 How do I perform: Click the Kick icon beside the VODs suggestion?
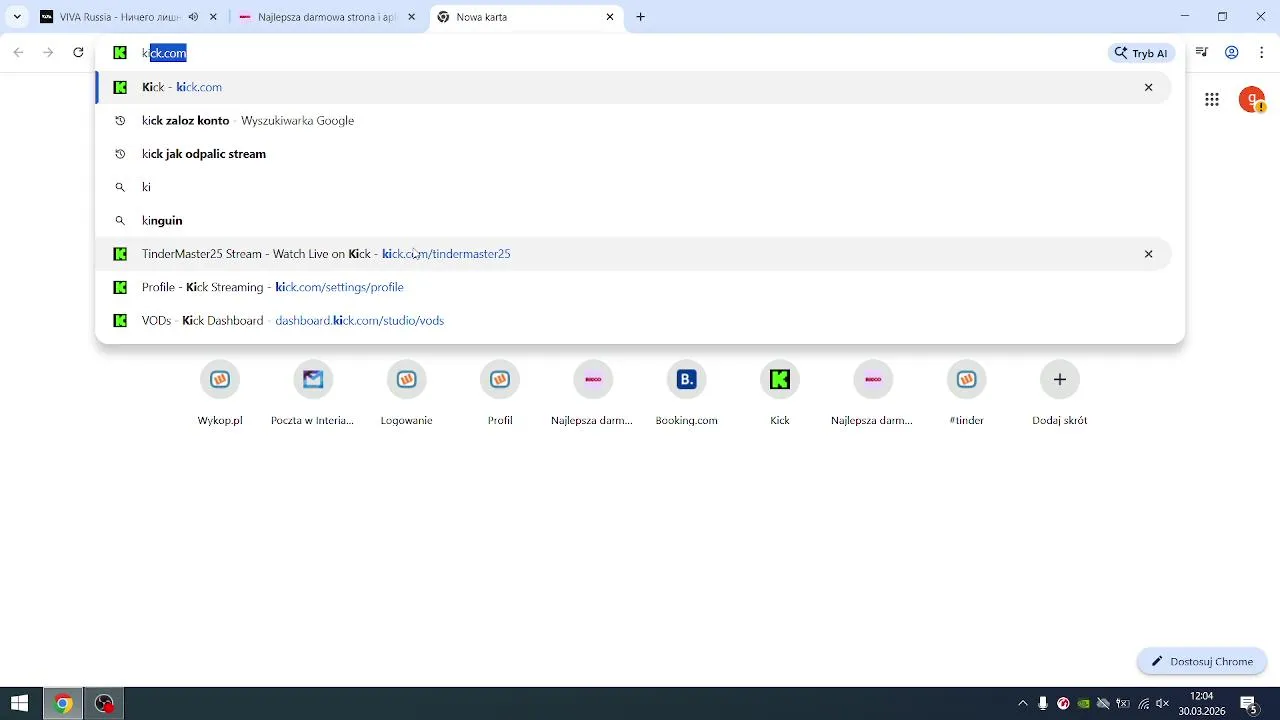click(120, 320)
